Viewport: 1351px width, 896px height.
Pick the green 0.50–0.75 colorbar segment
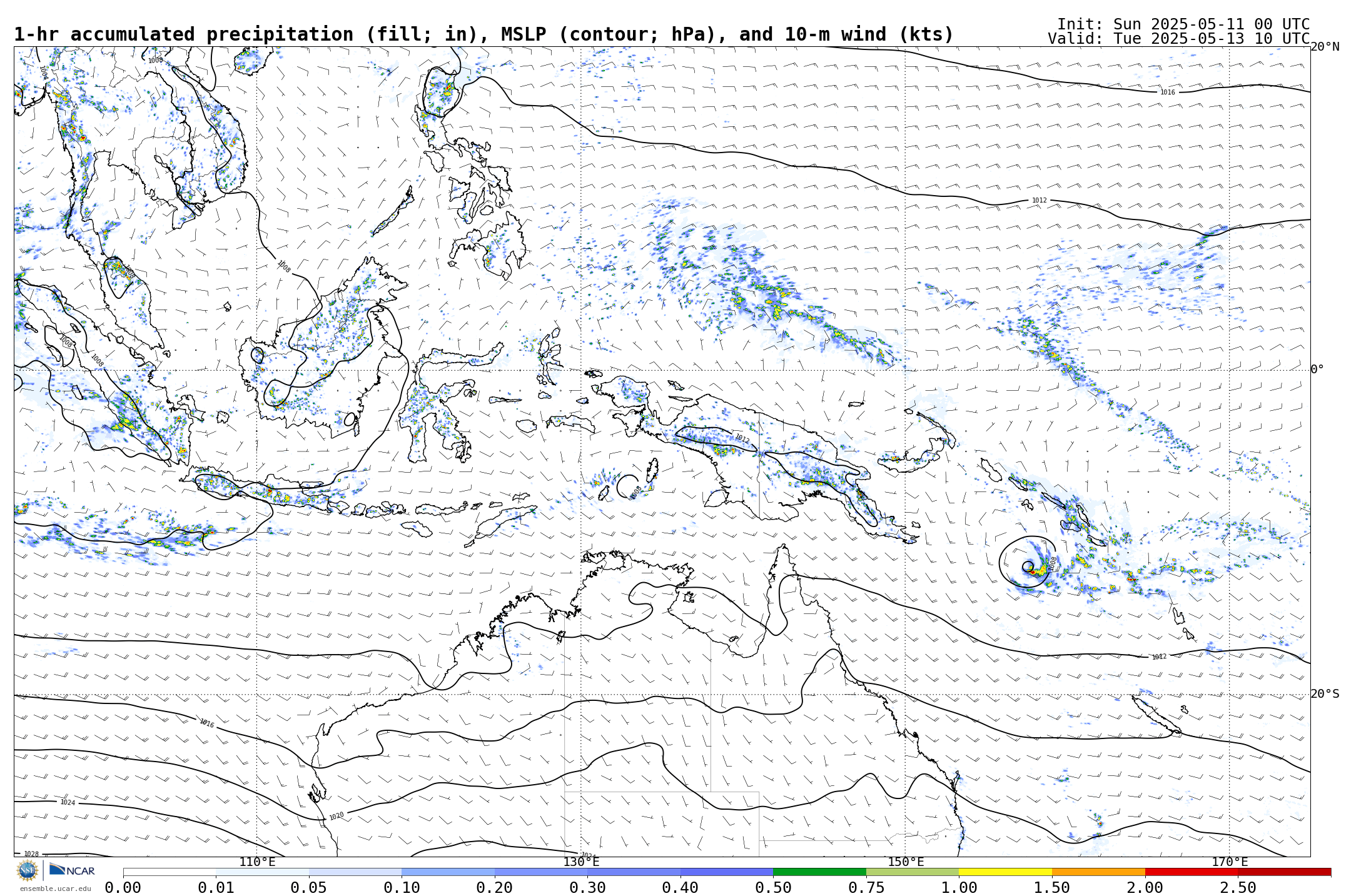(x=819, y=872)
